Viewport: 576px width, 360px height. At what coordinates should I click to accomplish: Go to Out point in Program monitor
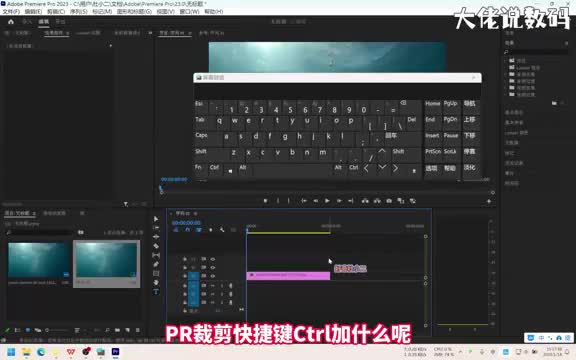351,201
